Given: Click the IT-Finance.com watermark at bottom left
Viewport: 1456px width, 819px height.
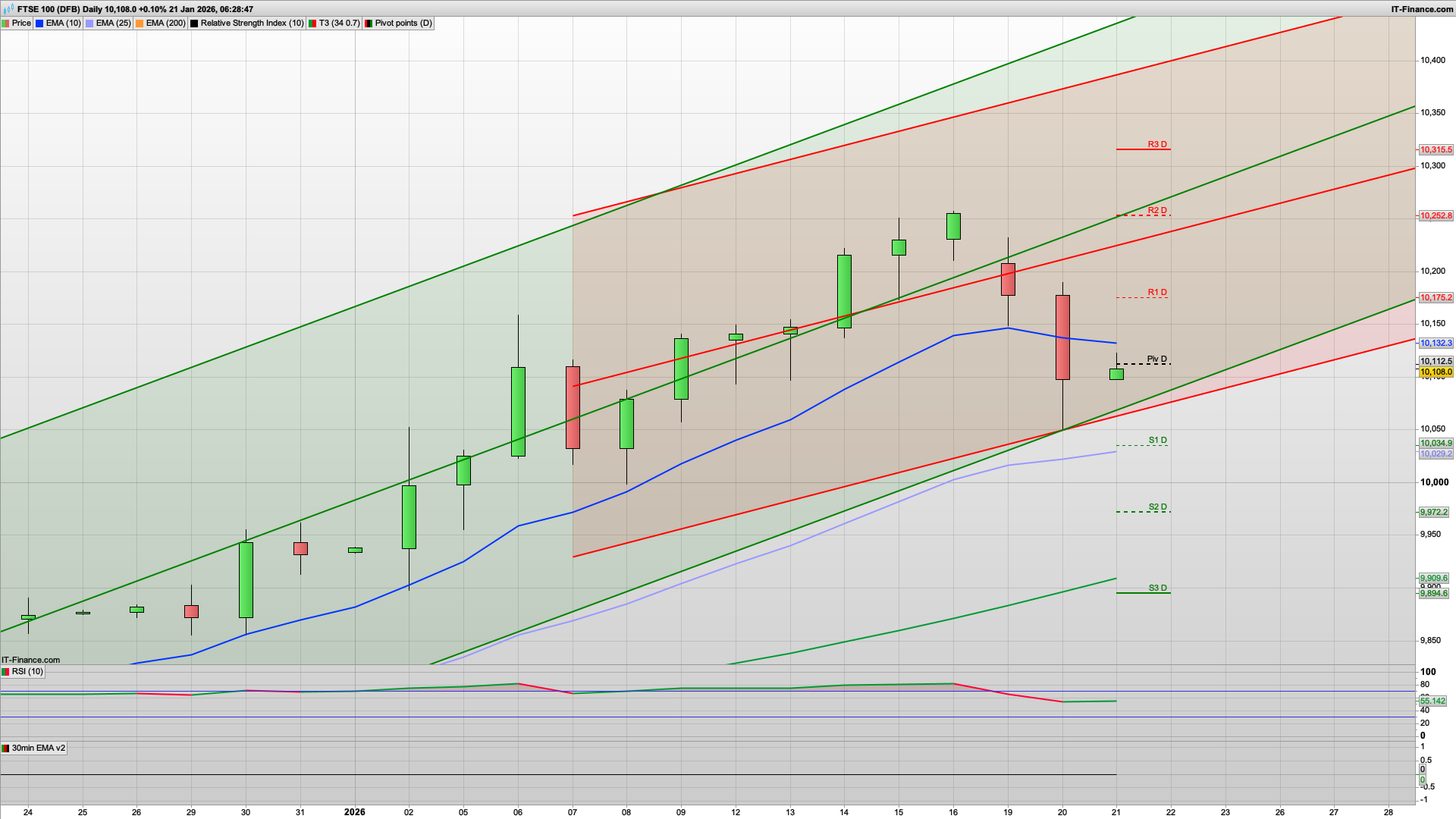Looking at the screenshot, I should (29, 660).
